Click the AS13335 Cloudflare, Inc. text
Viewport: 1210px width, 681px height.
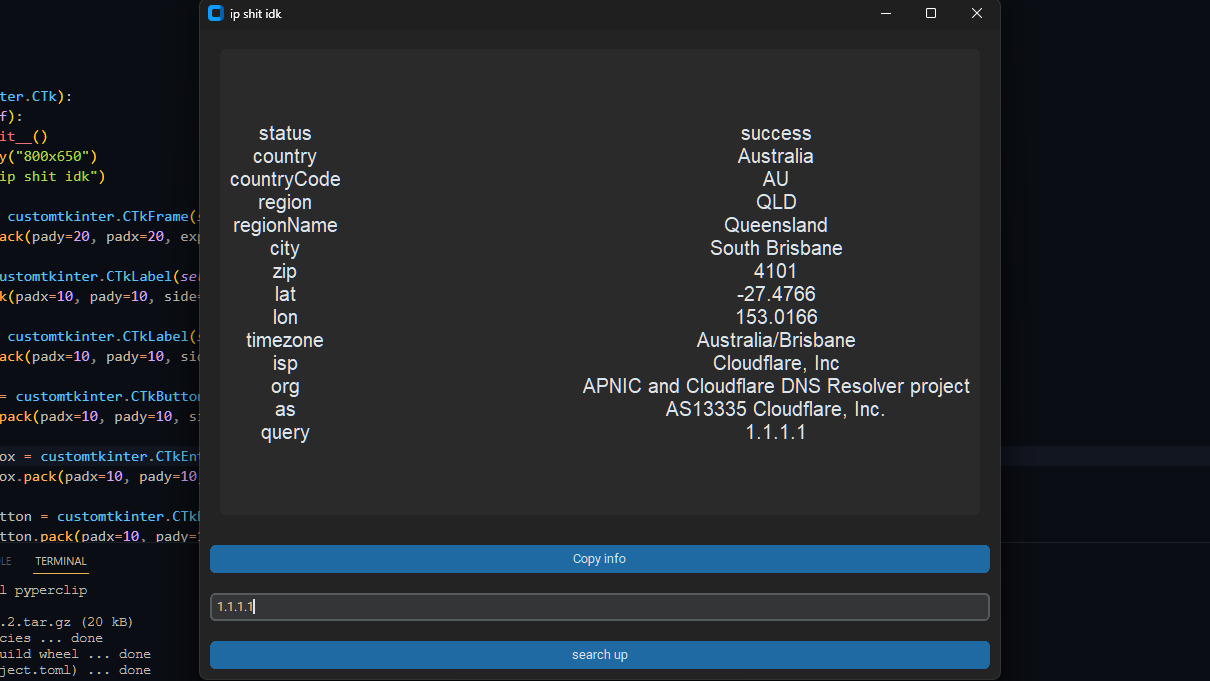tap(775, 409)
